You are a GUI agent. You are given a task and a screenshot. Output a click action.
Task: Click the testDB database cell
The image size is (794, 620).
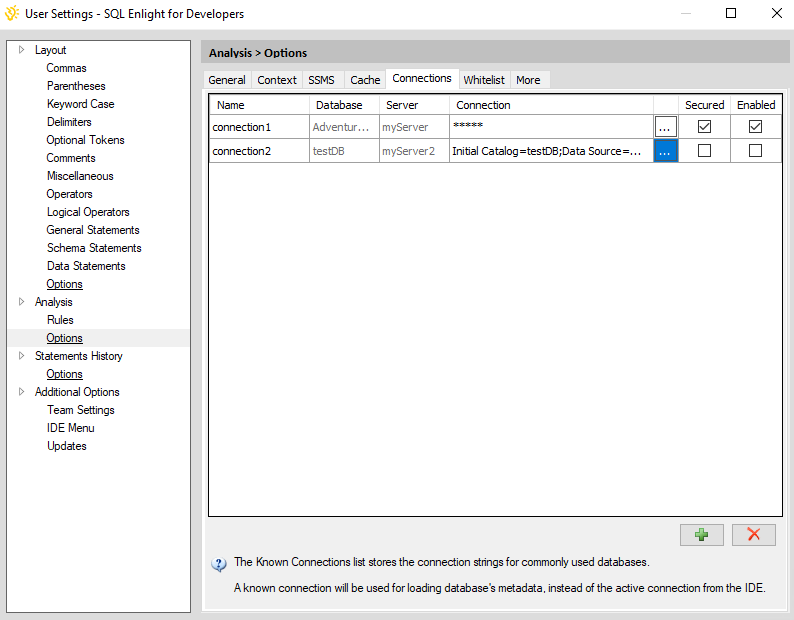pos(344,151)
